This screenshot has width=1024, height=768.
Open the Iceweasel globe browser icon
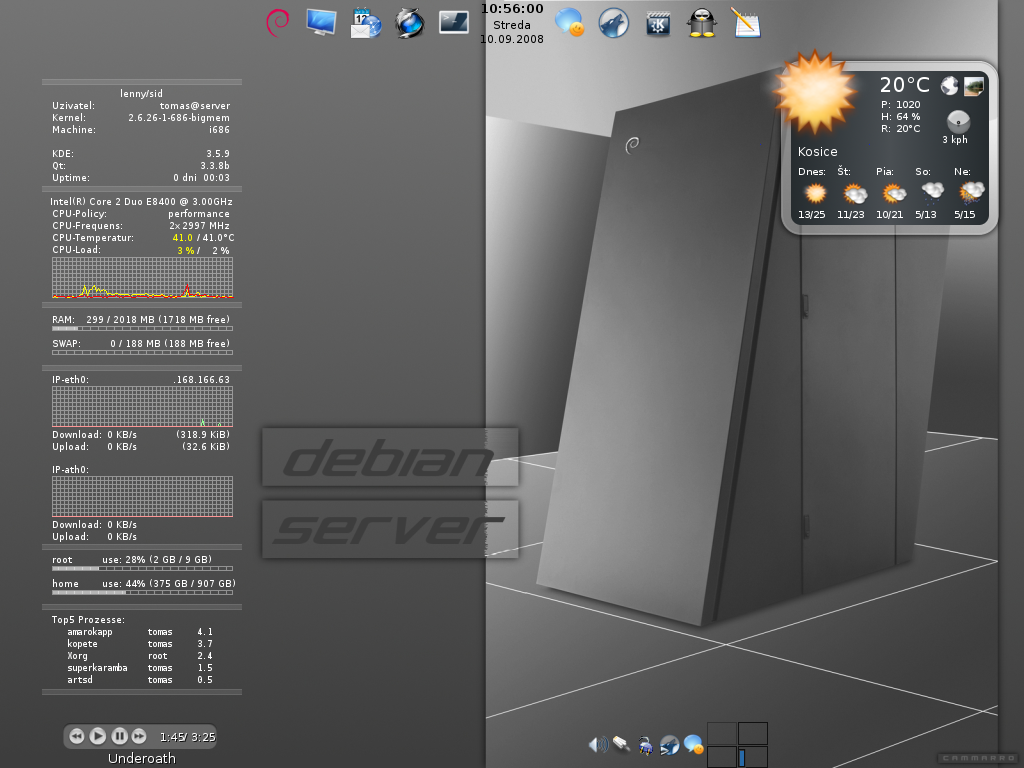410,23
